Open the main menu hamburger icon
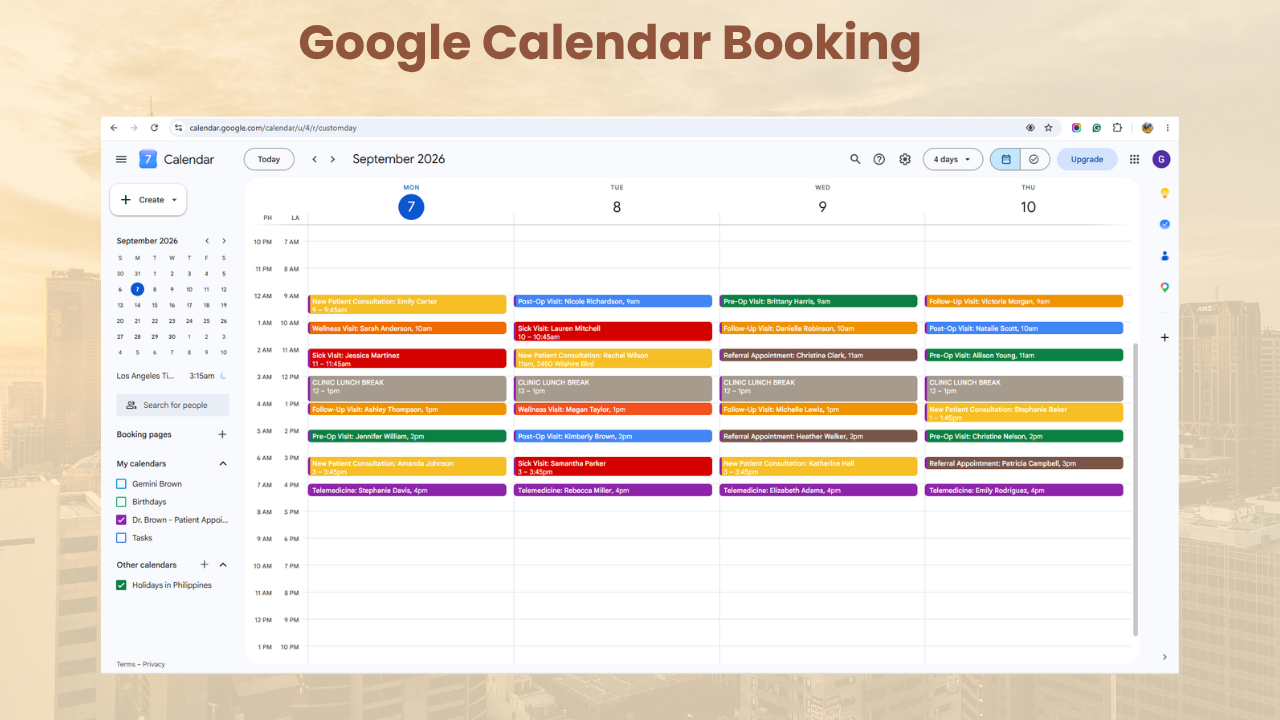The width and height of the screenshot is (1280, 720). 121,159
